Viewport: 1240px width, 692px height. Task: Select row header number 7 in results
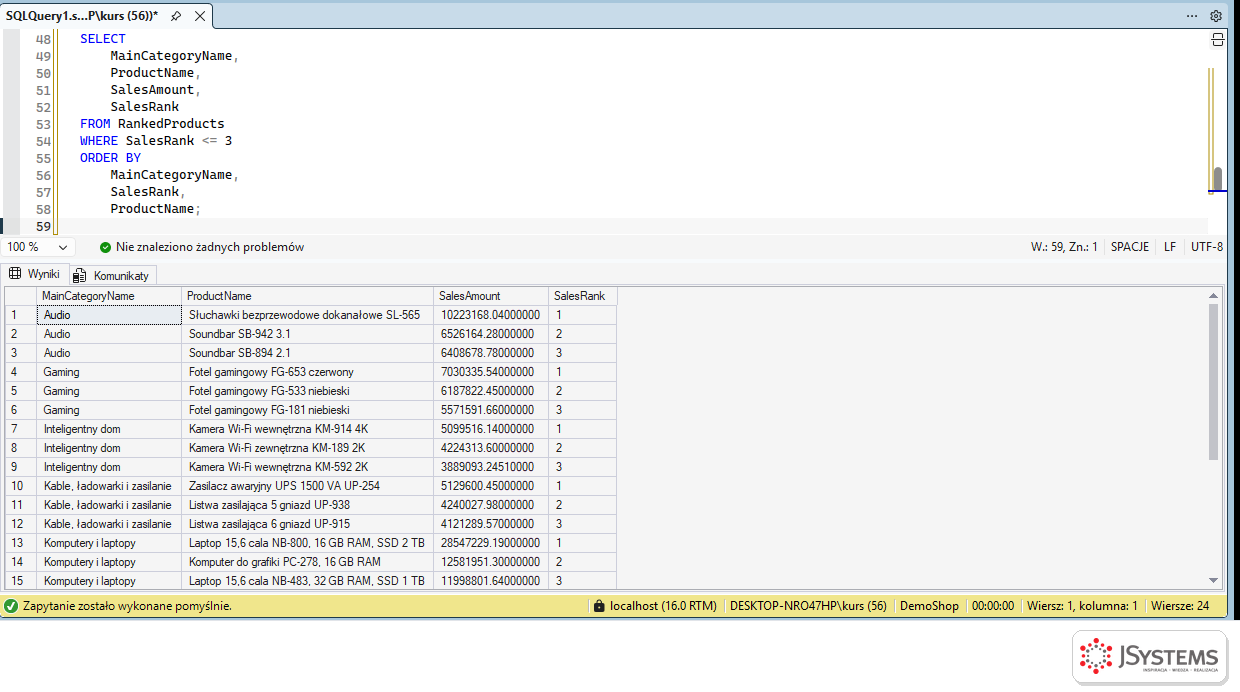[21, 429]
